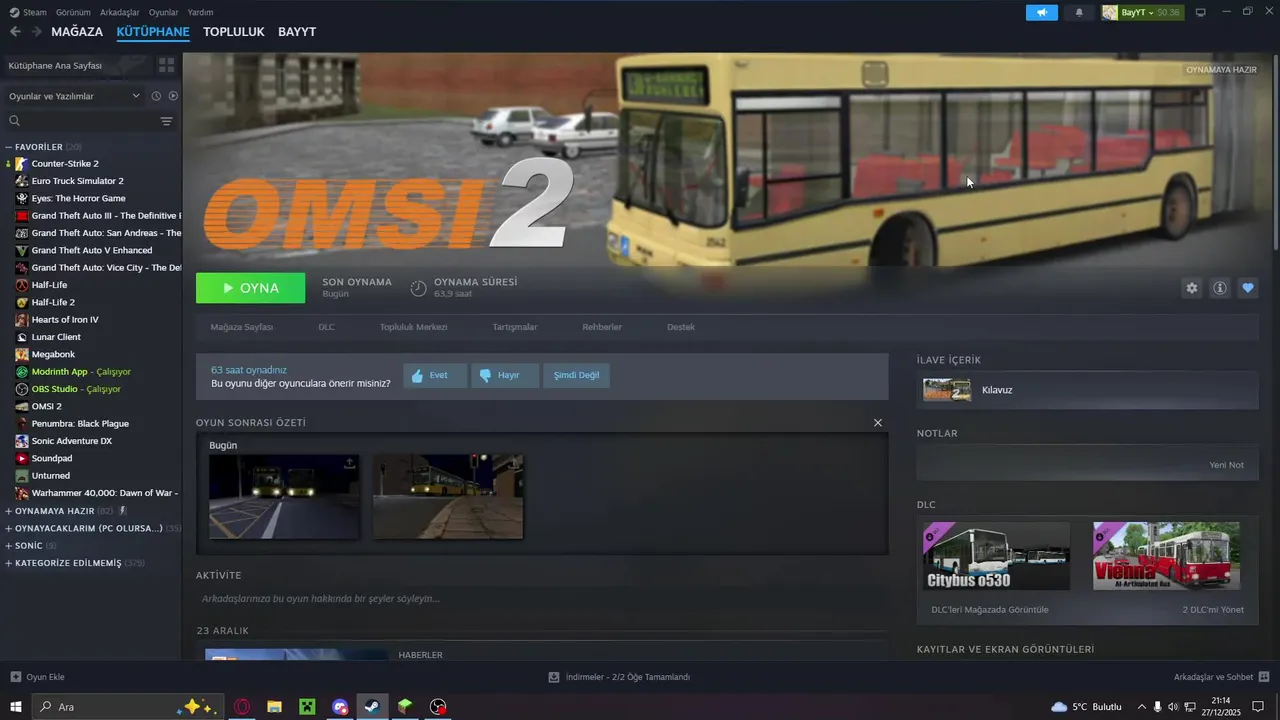Open the Topluluk Merkezi tab

click(x=413, y=327)
